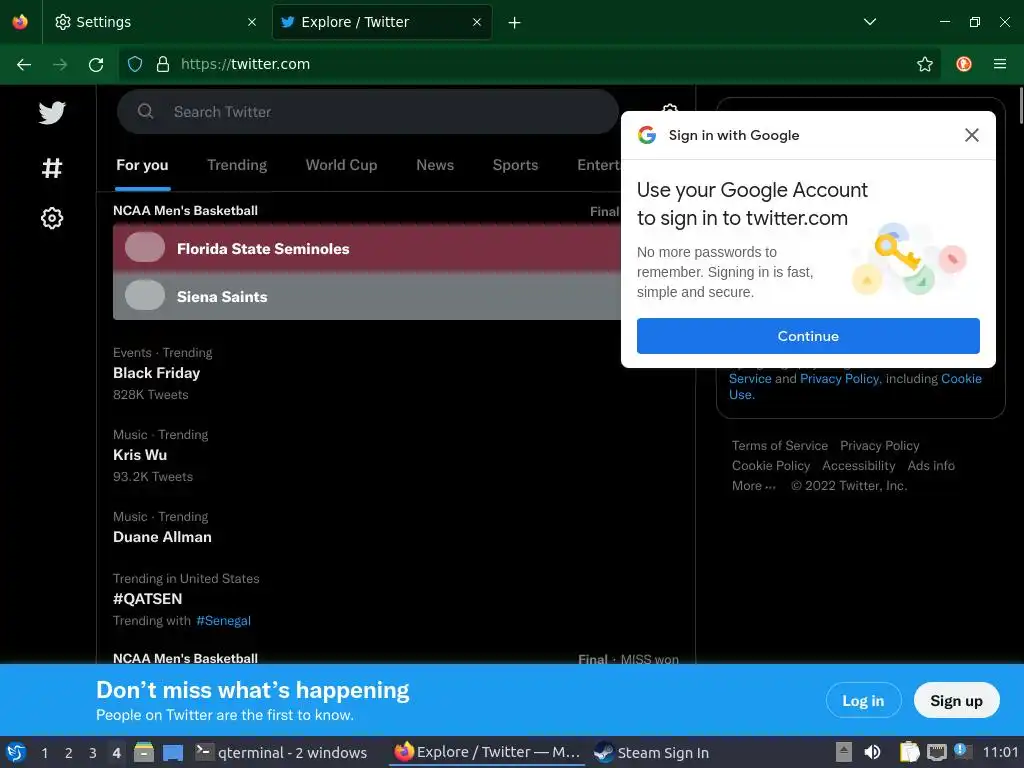Go back with browser back arrow
Screen dimensions: 1024x768
[24, 64]
